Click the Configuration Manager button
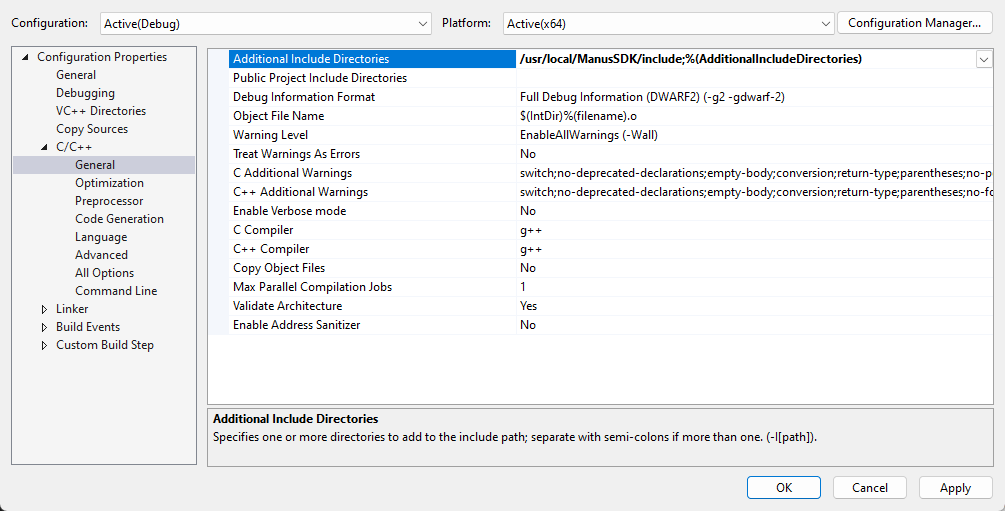The width and height of the screenshot is (1005, 511). click(914, 23)
